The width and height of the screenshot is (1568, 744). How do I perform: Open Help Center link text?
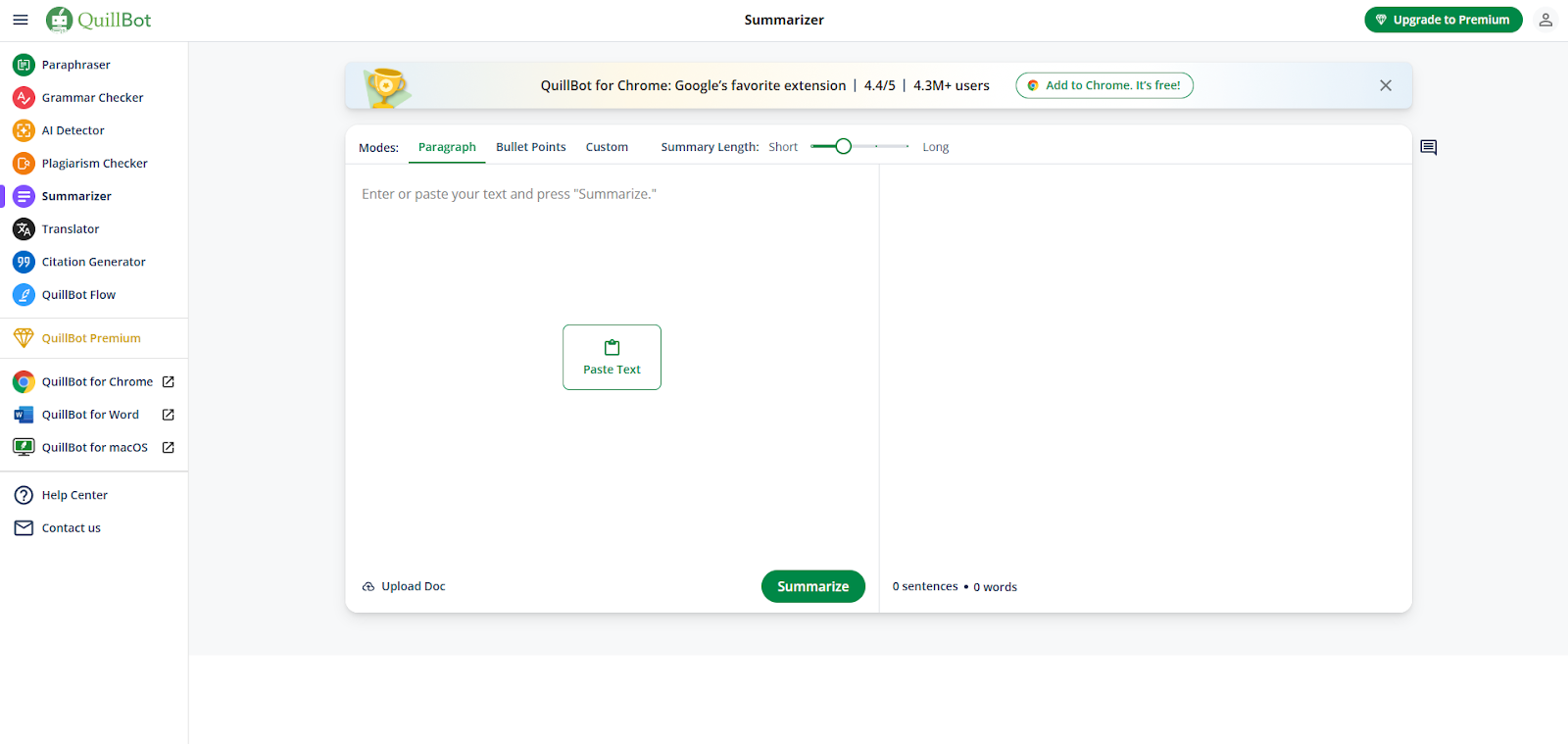click(74, 495)
